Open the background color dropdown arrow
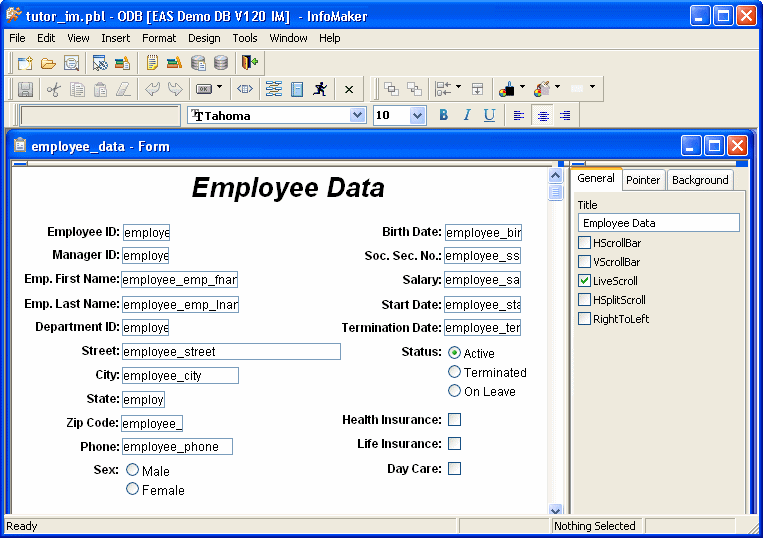The height and width of the screenshot is (538, 763). [x=558, y=87]
